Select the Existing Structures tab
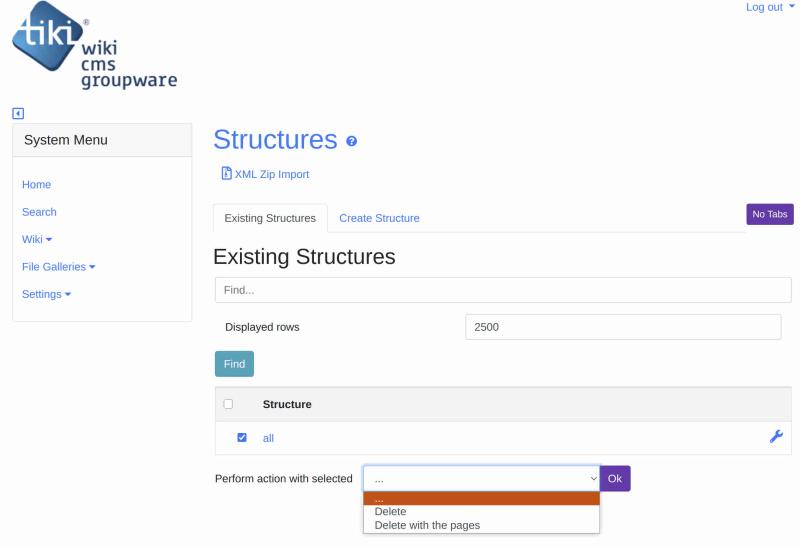Viewport: 800px width, 547px height. [270, 218]
